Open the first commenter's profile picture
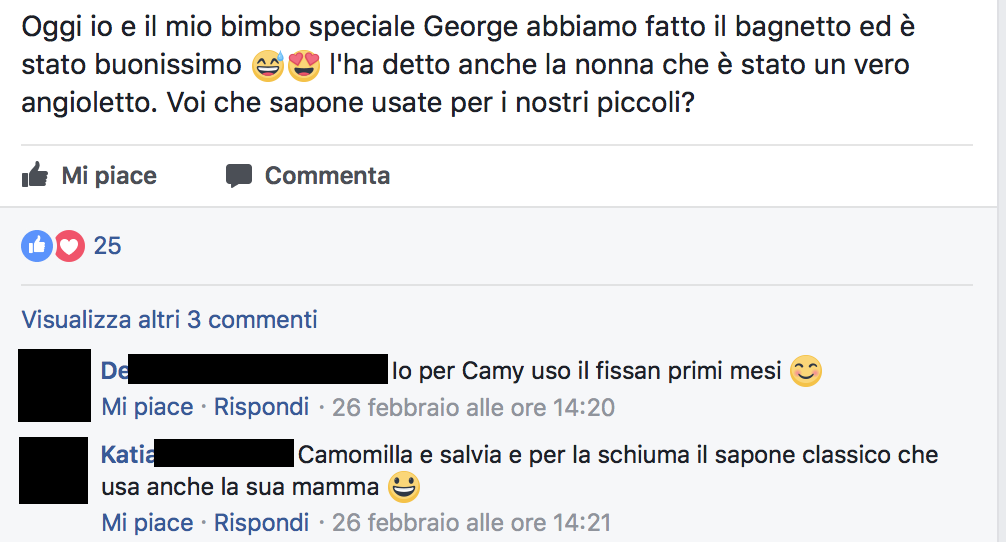Image resolution: width=1006 pixels, height=542 pixels. coord(55,385)
